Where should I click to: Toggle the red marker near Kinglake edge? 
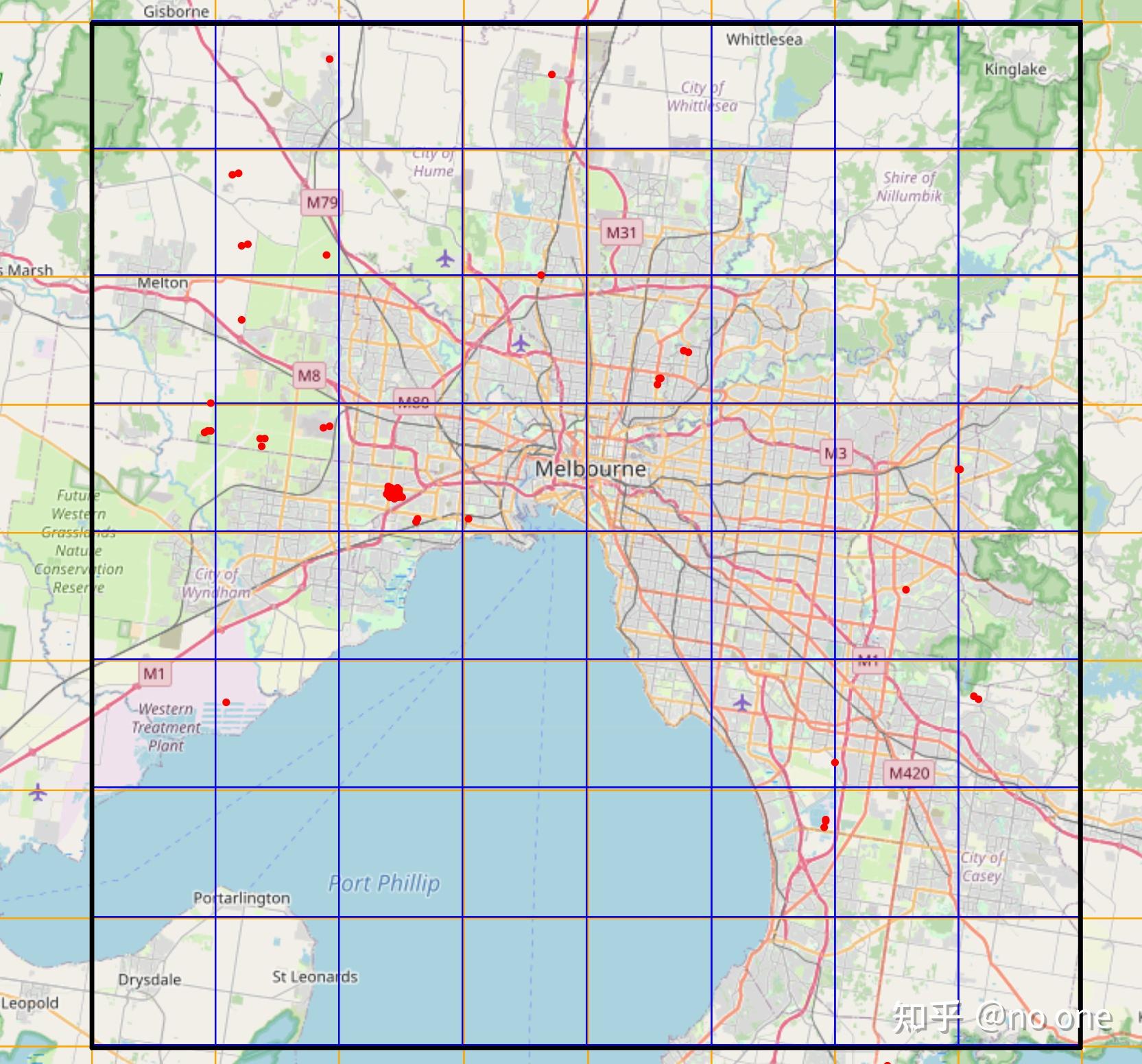[x=959, y=468]
